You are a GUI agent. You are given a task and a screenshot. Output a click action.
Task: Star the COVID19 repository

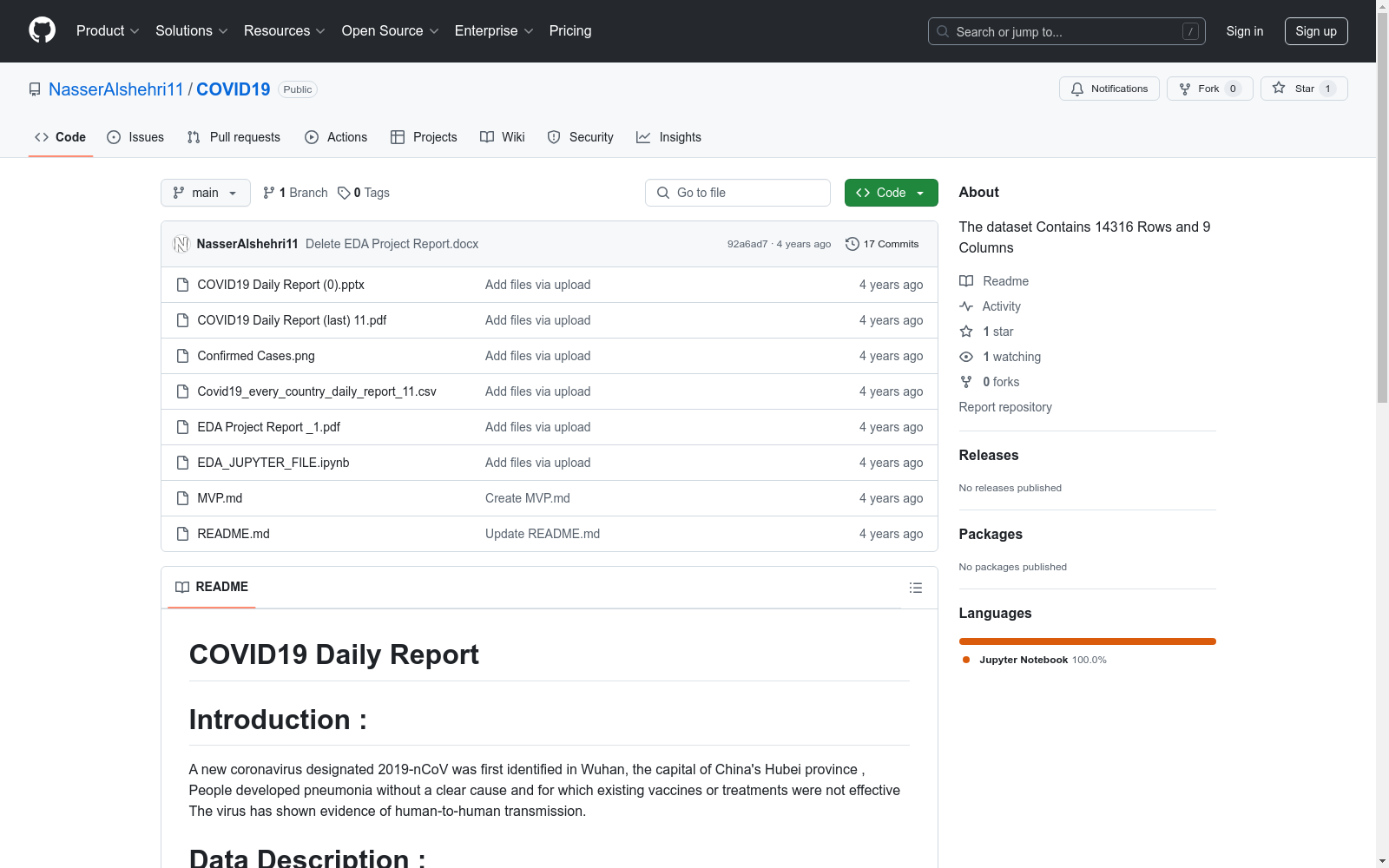[x=1303, y=89]
